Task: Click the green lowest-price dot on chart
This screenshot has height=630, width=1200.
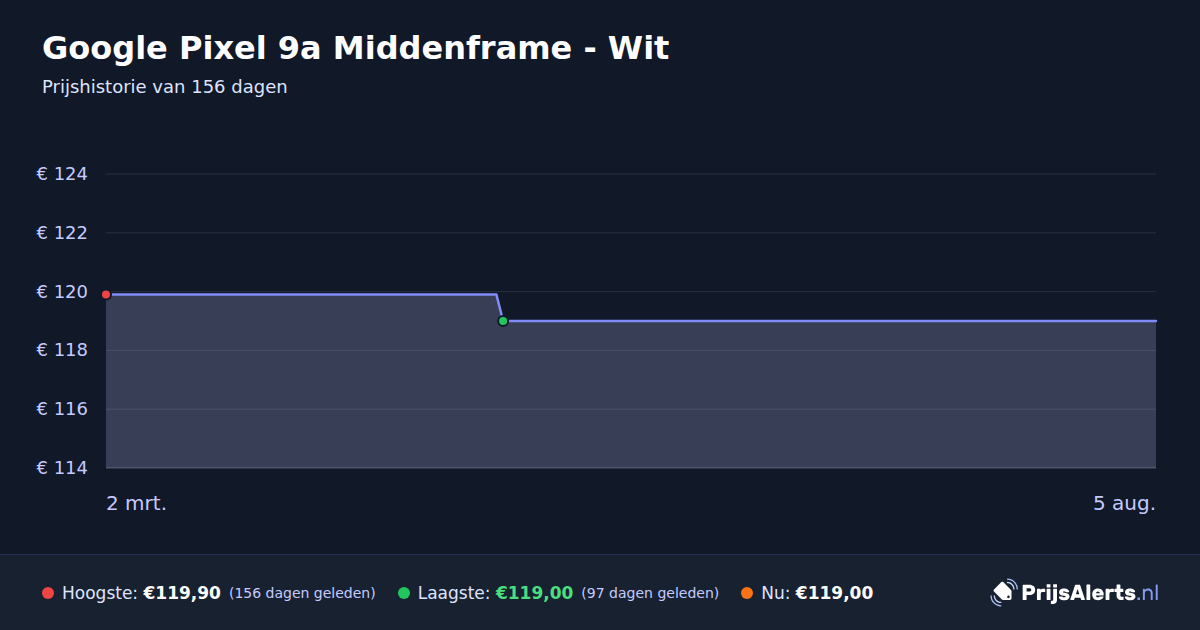Action: tap(503, 321)
